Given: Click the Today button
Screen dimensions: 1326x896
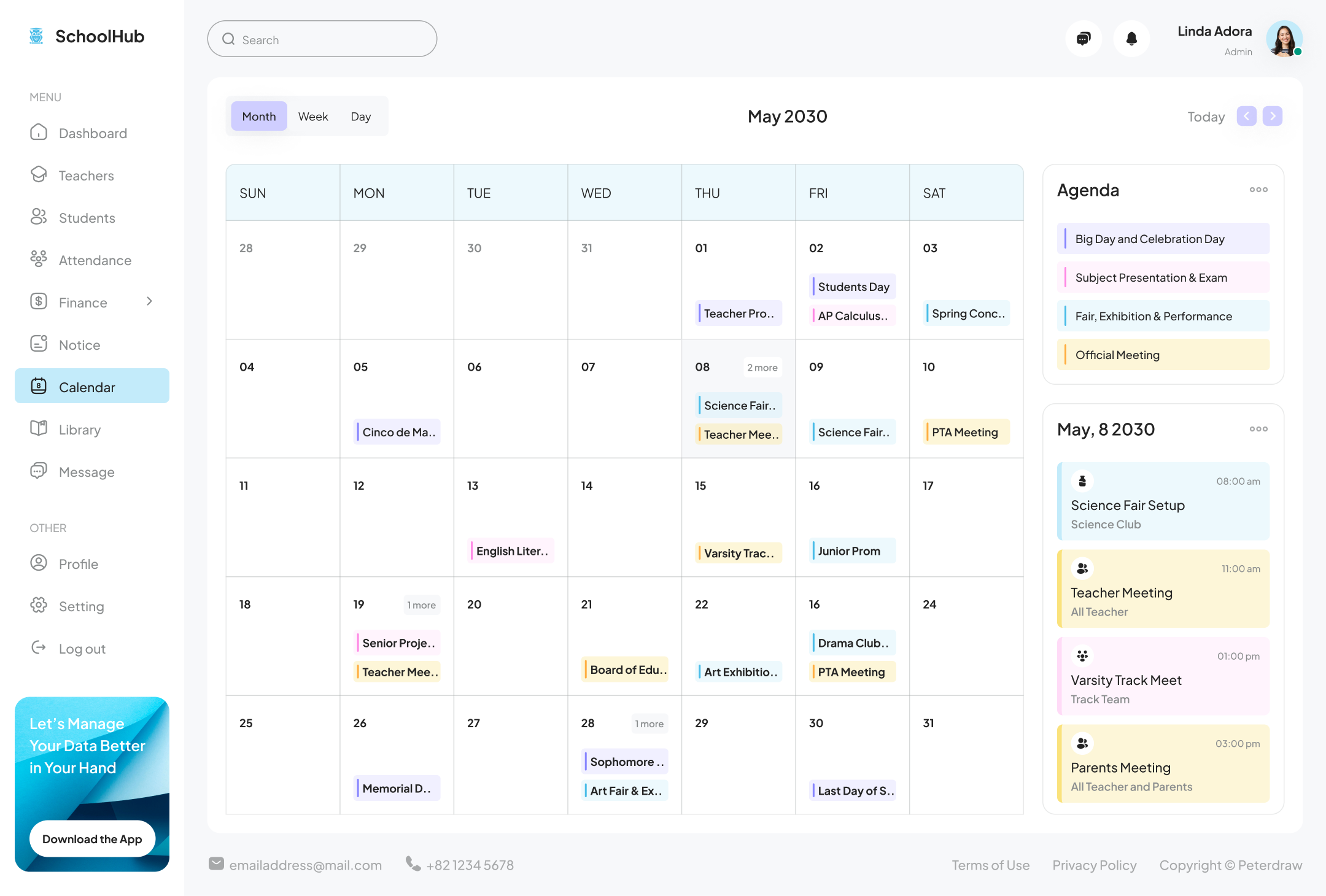Looking at the screenshot, I should click(1205, 116).
